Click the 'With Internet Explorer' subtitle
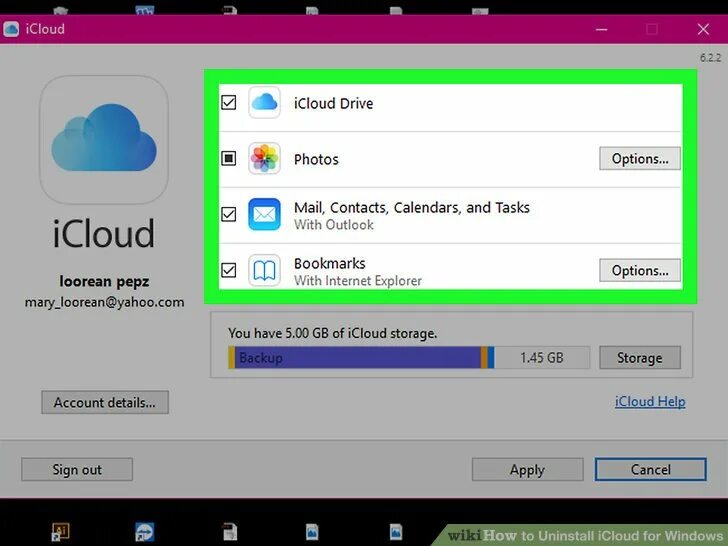Viewport: 728px width, 546px height. click(358, 280)
